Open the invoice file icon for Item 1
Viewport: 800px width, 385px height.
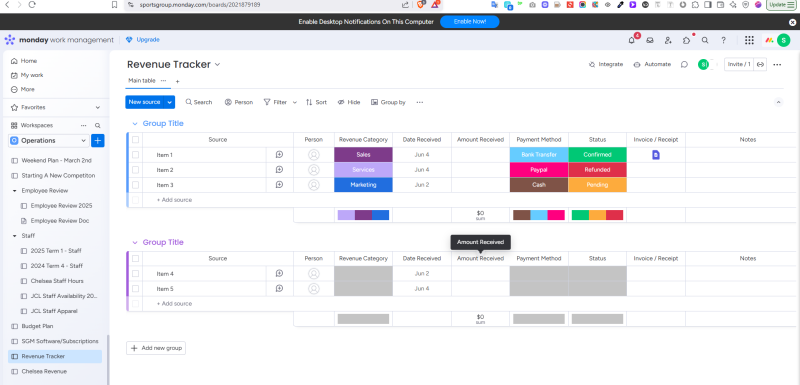pyautogui.click(x=656, y=155)
